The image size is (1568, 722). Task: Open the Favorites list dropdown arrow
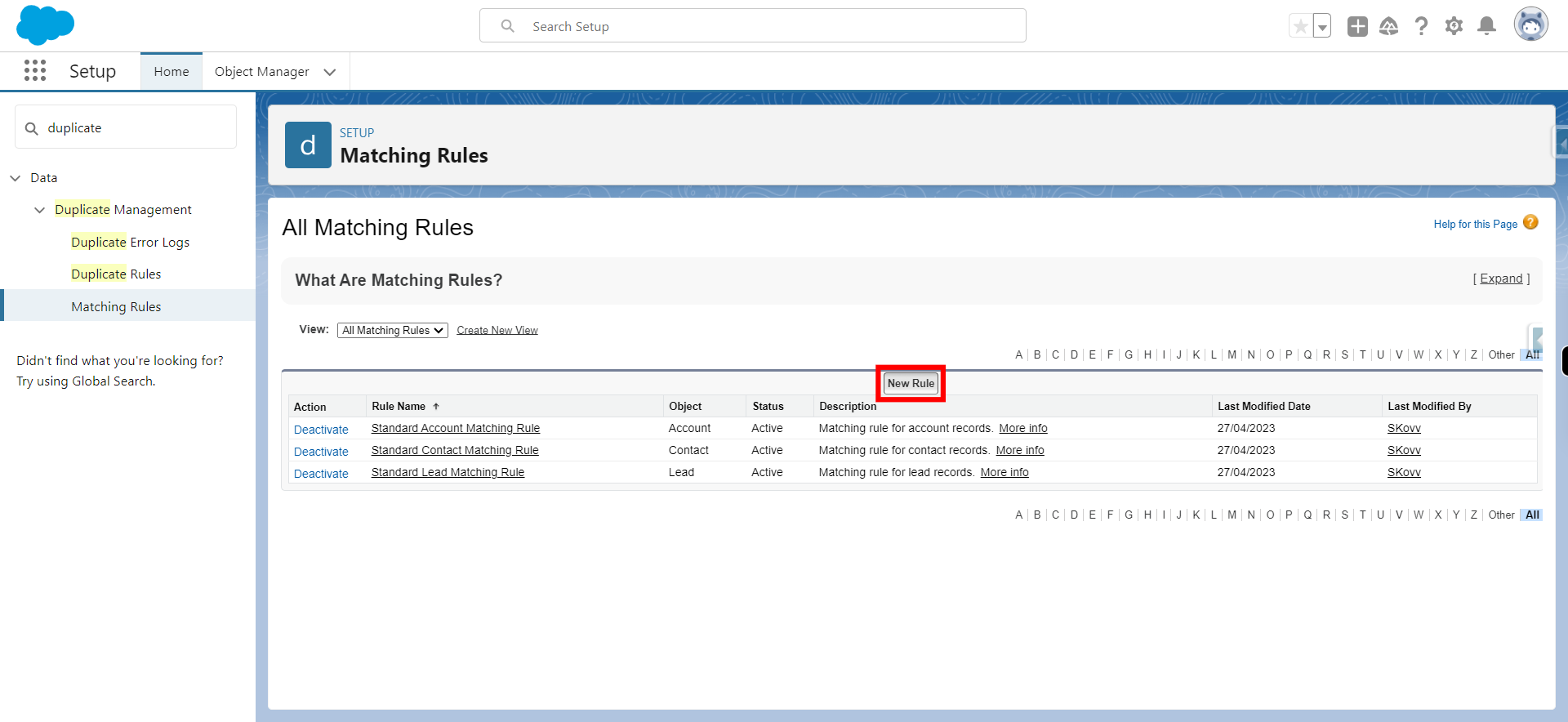point(1322,26)
